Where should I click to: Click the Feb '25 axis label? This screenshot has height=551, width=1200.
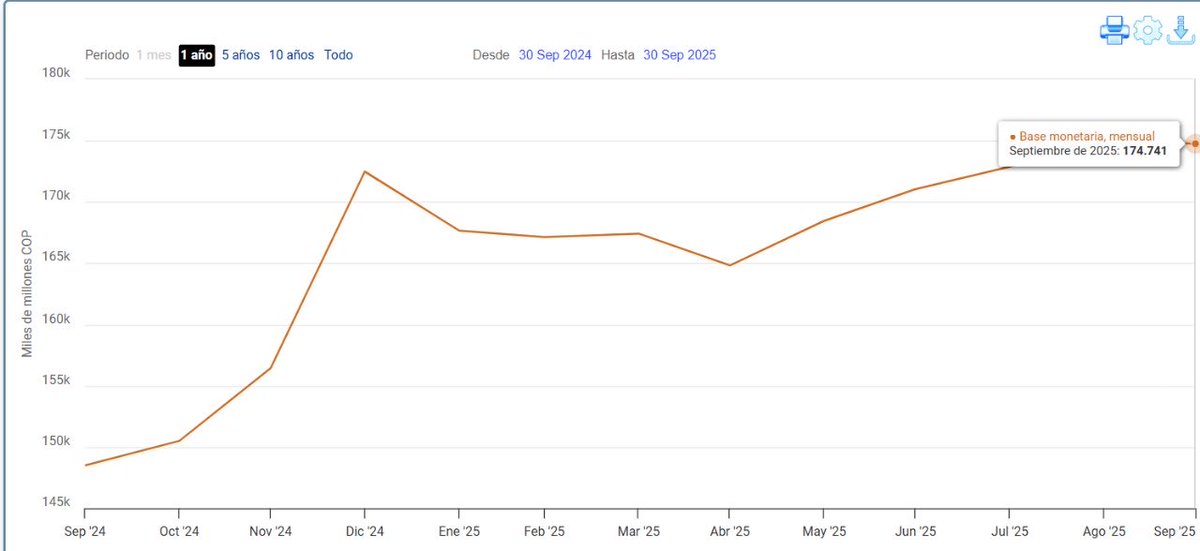click(545, 530)
